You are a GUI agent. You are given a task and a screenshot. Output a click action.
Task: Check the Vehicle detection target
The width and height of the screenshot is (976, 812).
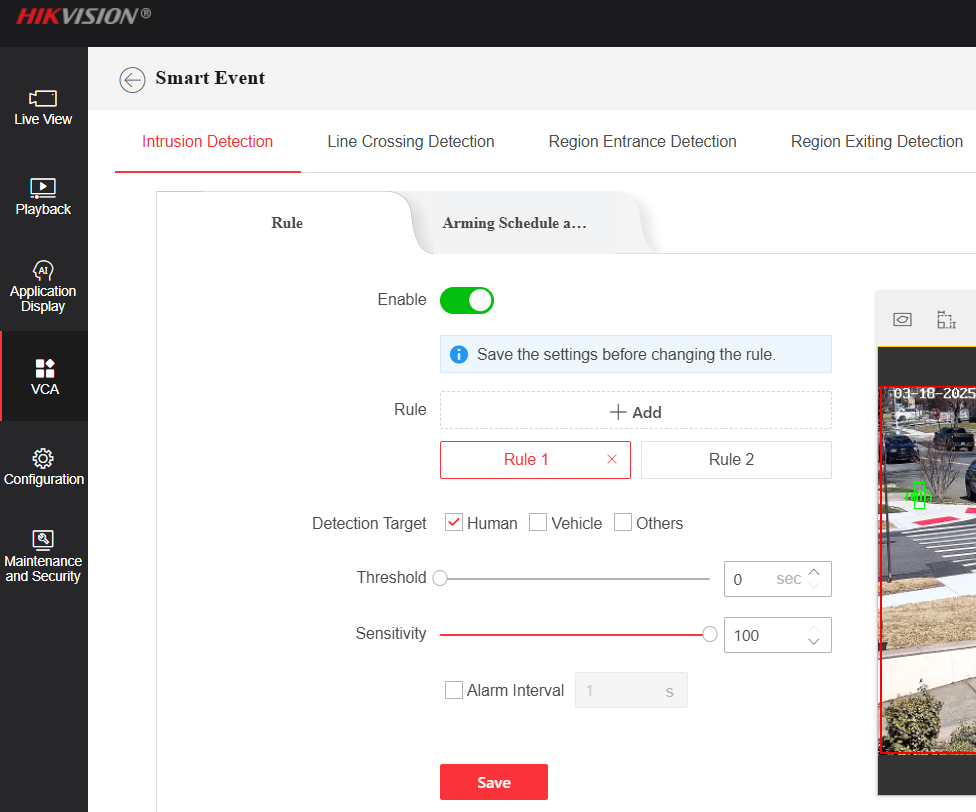coord(538,523)
